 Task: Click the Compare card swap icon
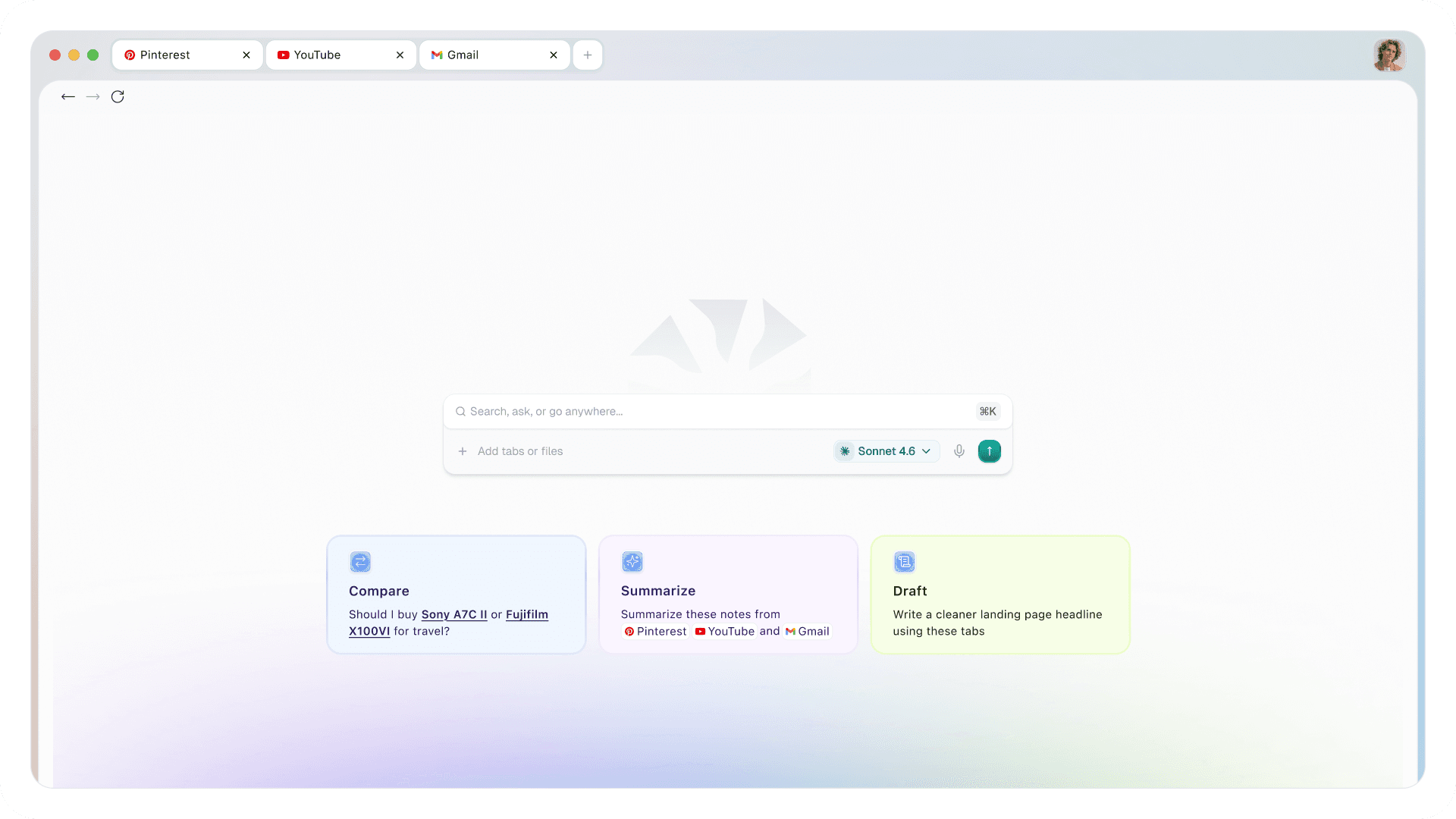pyautogui.click(x=360, y=562)
